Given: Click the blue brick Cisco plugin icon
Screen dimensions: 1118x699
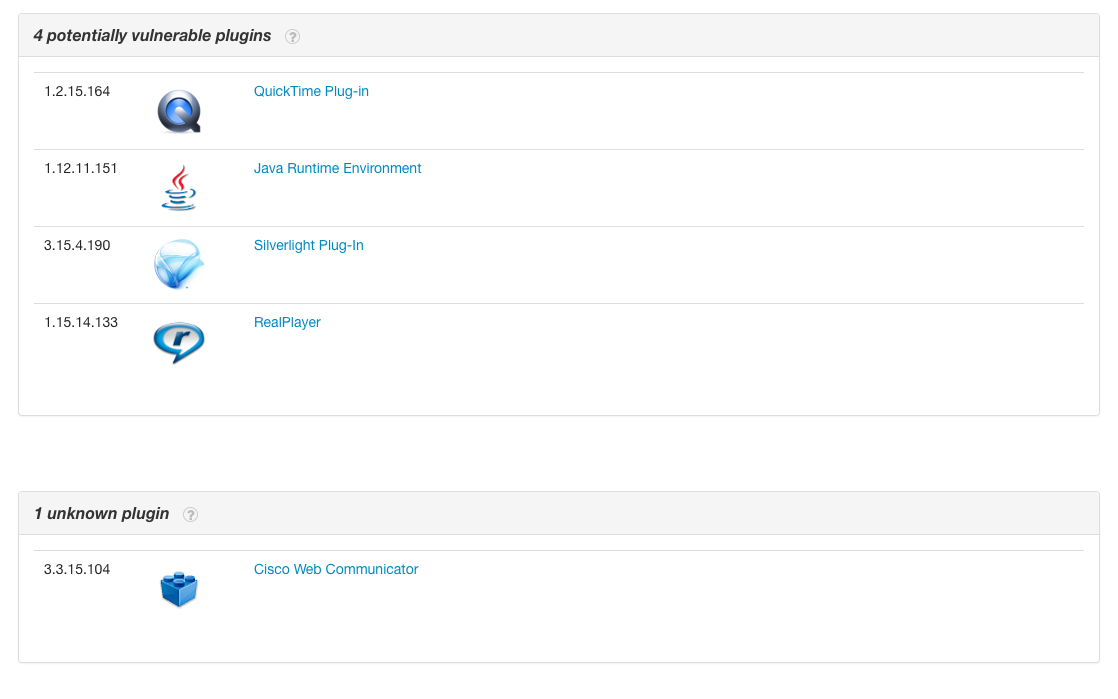Looking at the screenshot, I should coord(179,589).
